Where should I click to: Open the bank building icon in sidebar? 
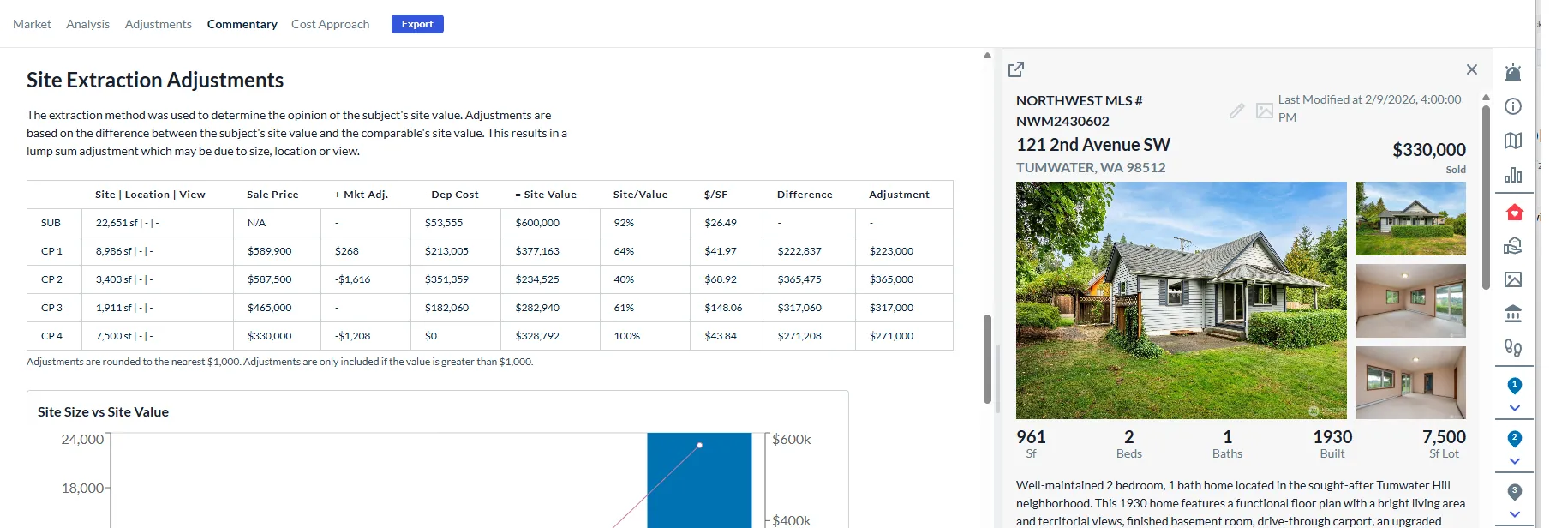(x=1513, y=314)
